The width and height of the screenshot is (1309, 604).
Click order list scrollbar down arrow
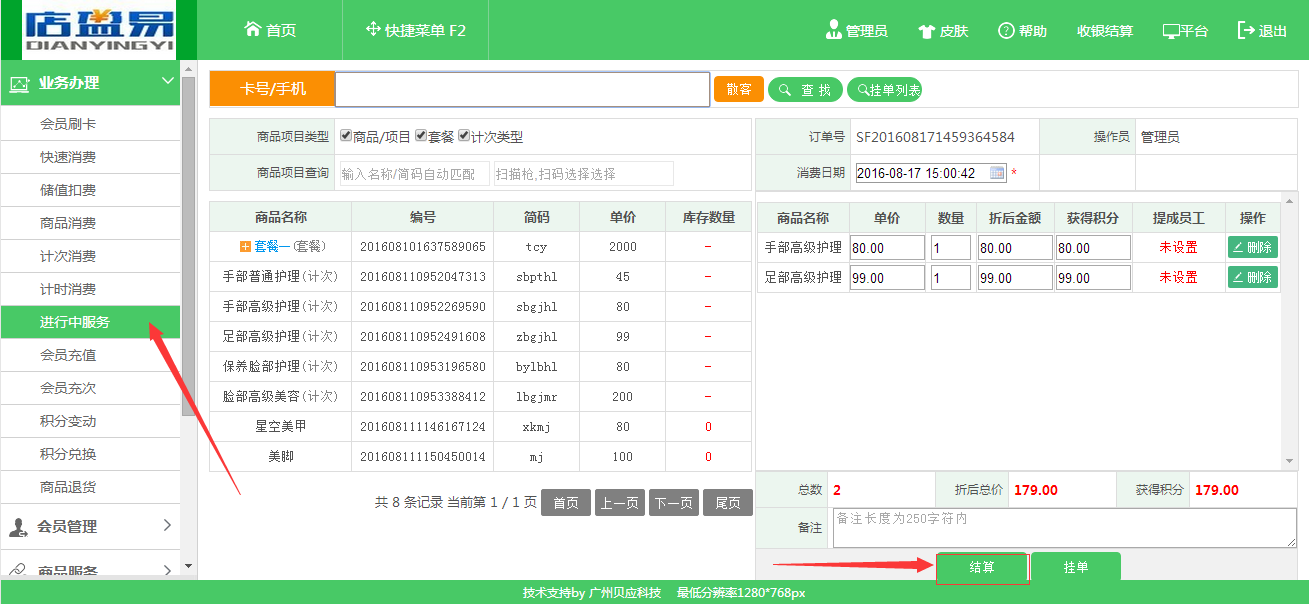[x=1288, y=461]
